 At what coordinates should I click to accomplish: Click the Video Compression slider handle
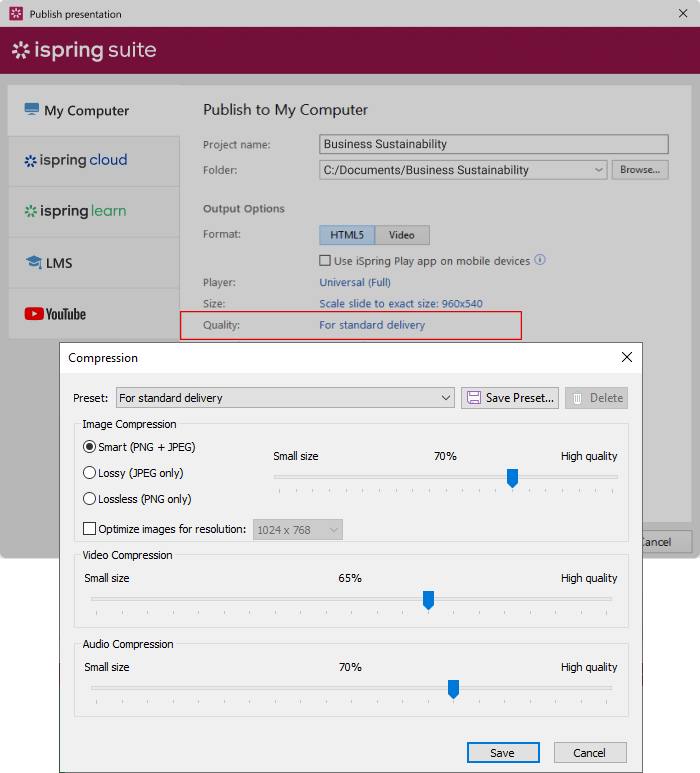[x=428, y=599]
